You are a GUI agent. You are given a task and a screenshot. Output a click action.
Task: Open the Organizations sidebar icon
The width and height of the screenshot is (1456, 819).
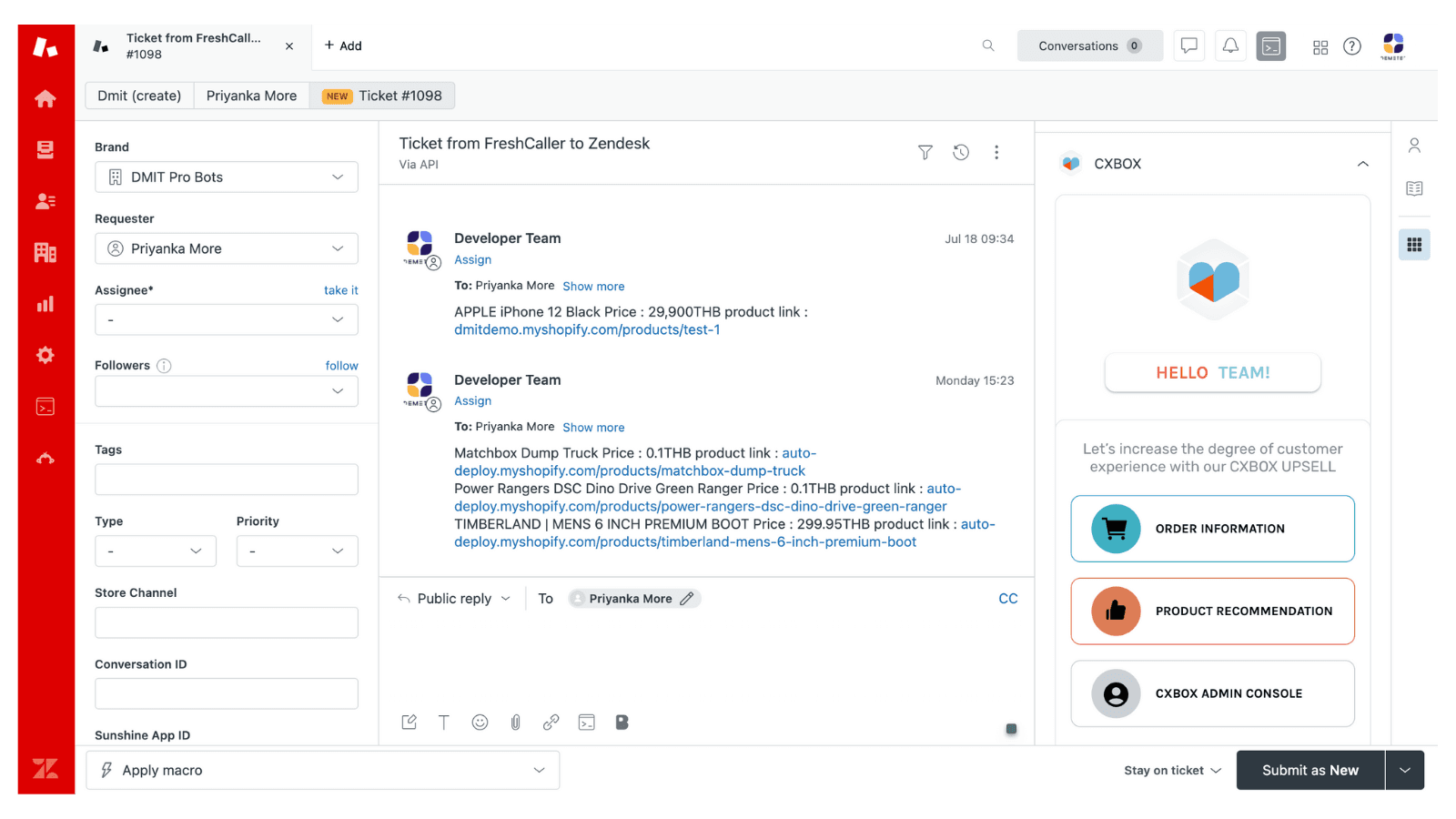coord(45,252)
